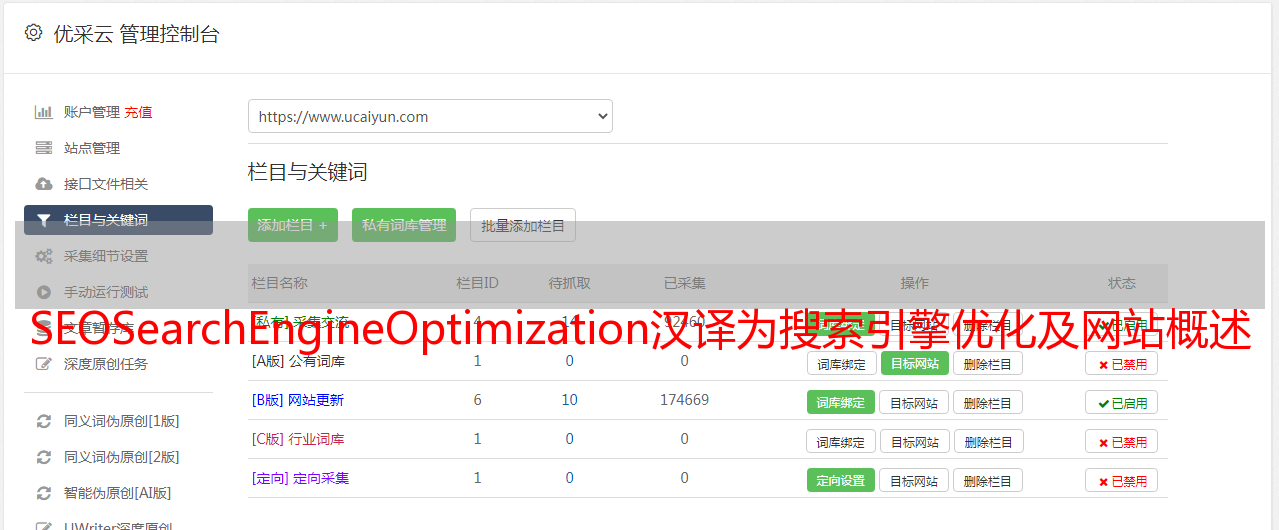Click the 待抓取 column header
The width and height of the screenshot is (1279, 530).
click(x=569, y=283)
